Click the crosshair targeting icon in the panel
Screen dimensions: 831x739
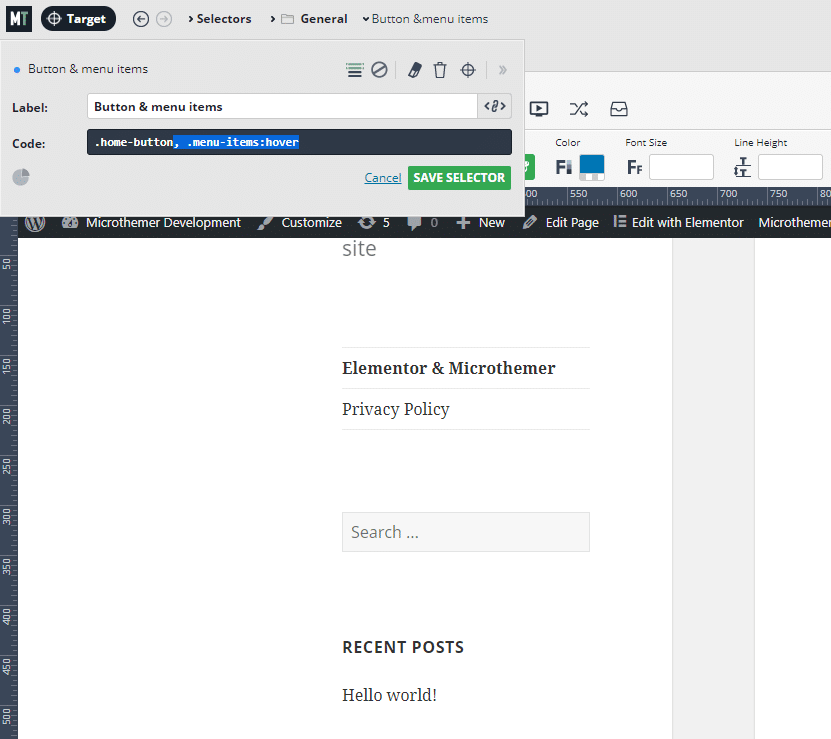tap(466, 70)
